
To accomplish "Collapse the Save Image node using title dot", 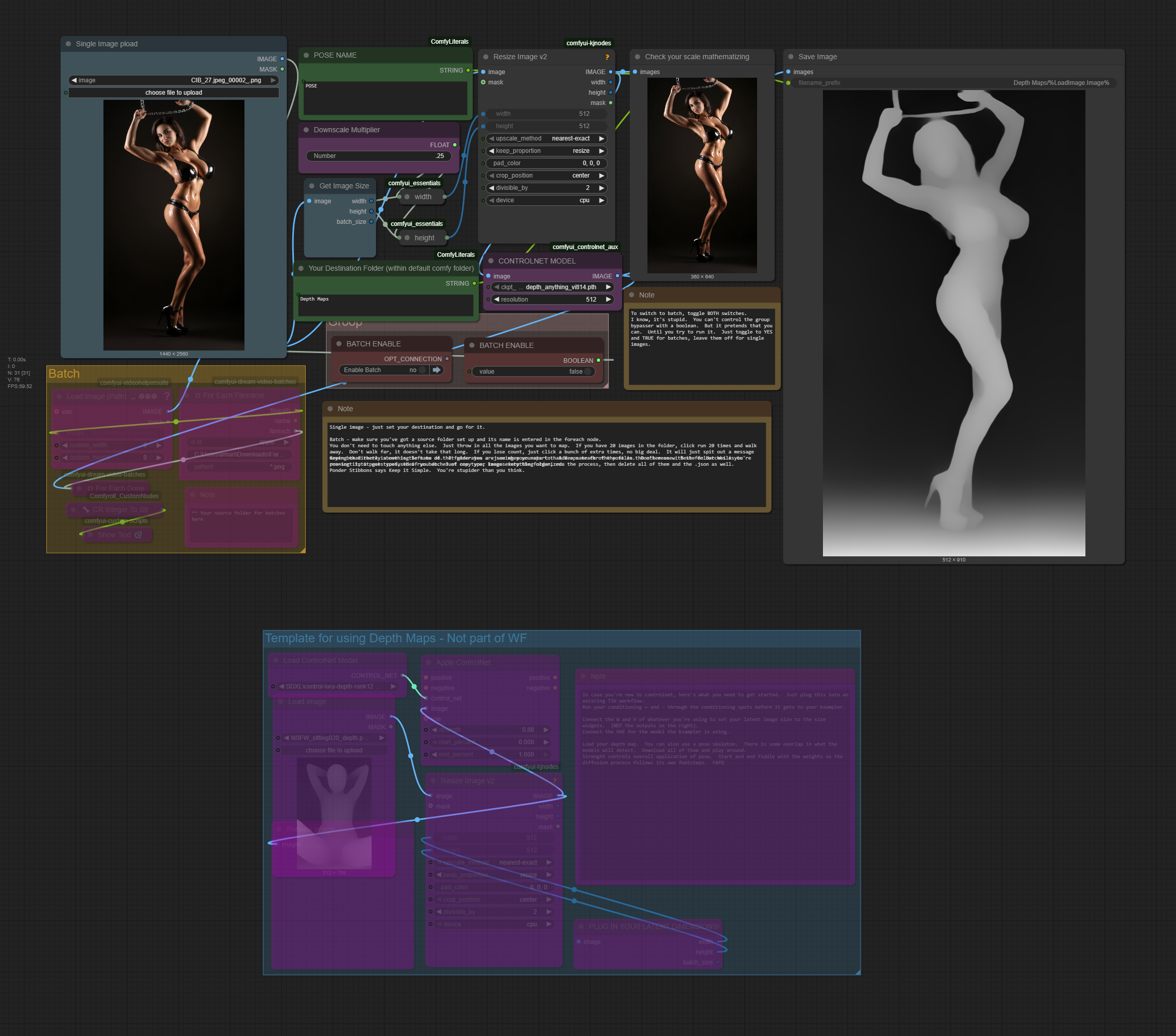I will [x=791, y=57].
